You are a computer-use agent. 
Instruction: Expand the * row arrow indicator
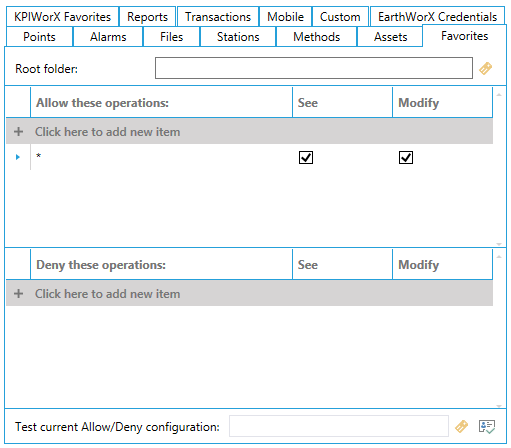18,157
